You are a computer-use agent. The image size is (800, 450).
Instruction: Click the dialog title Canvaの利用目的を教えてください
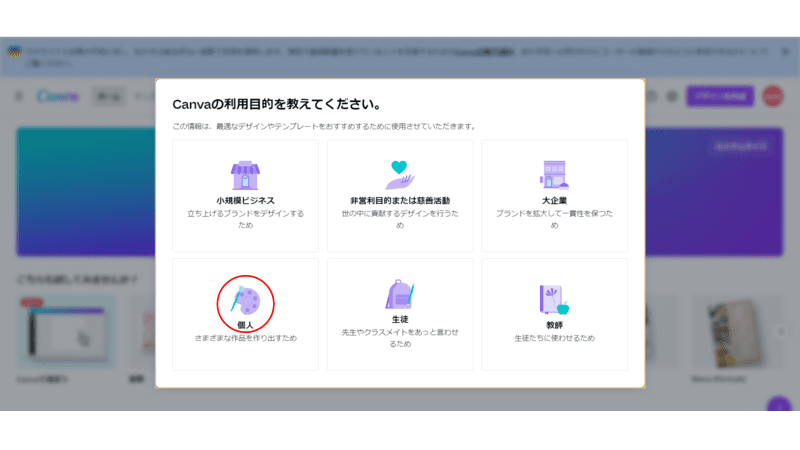277,104
